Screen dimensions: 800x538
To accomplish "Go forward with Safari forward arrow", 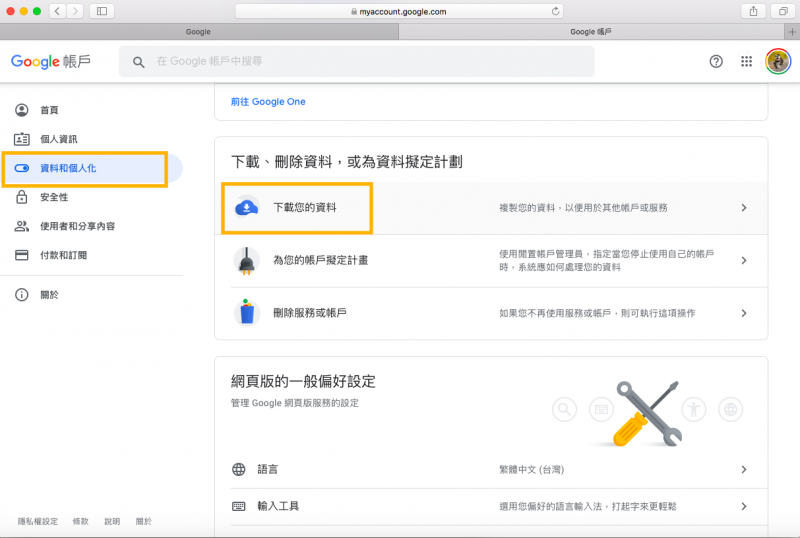I will pos(75,11).
